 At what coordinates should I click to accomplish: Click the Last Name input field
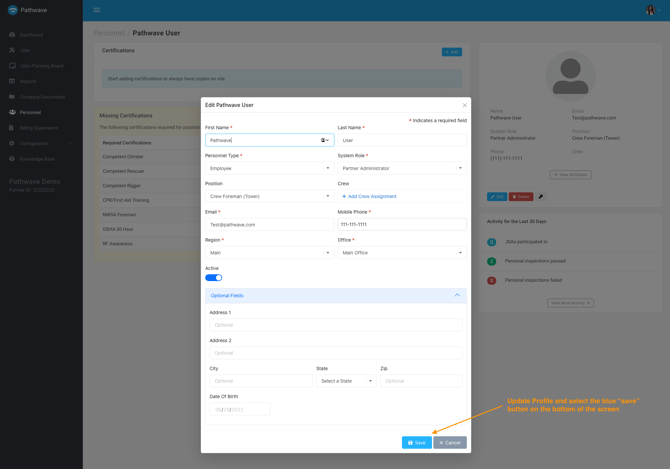[401, 140]
